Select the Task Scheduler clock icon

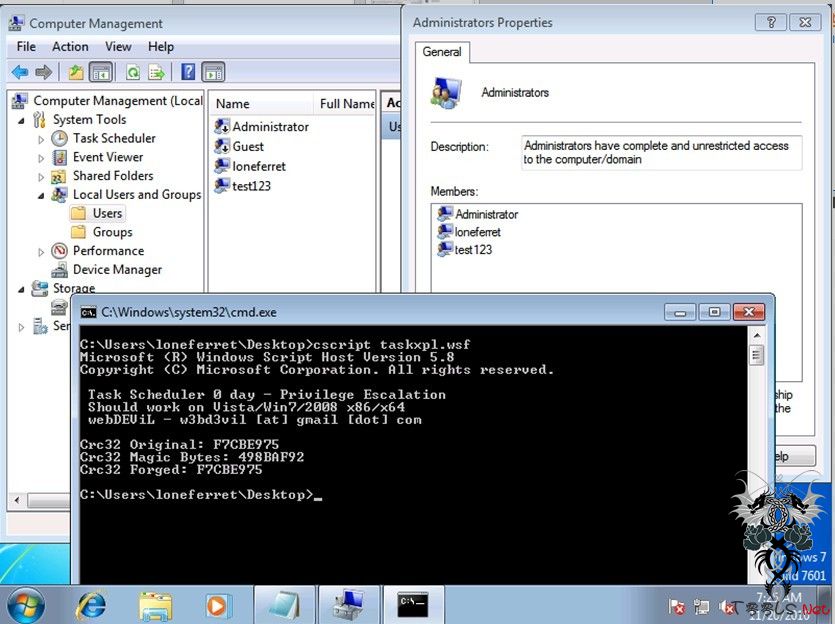click(x=59, y=138)
